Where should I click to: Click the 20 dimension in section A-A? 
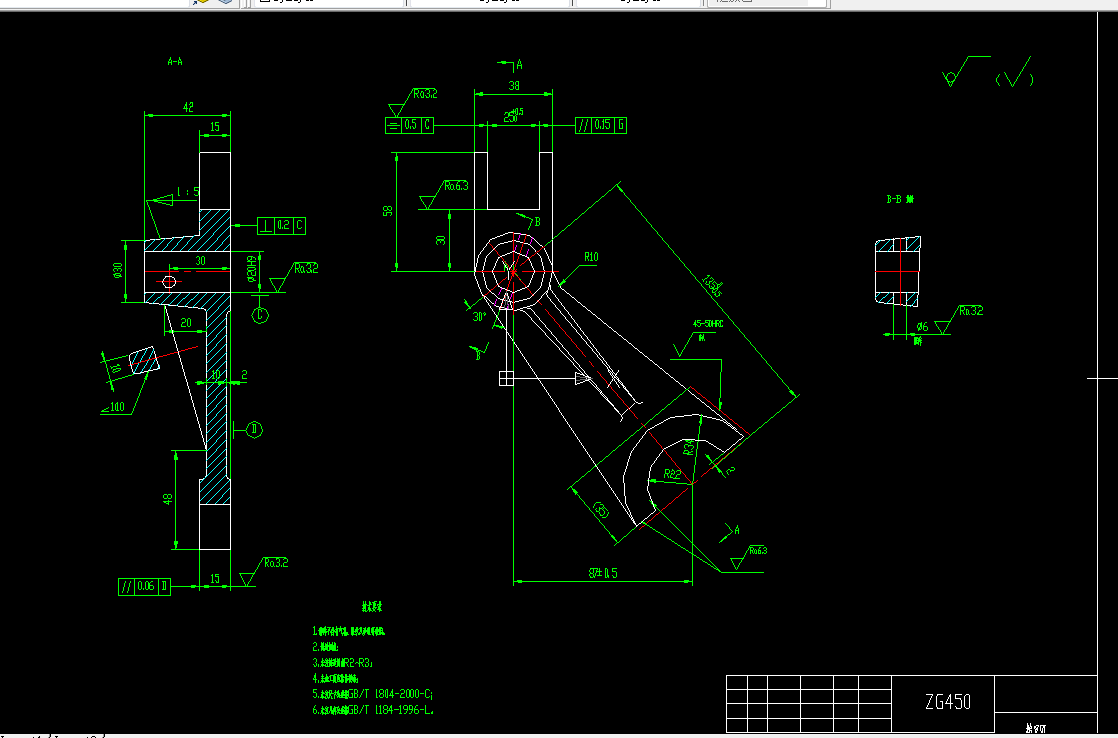pos(185,323)
